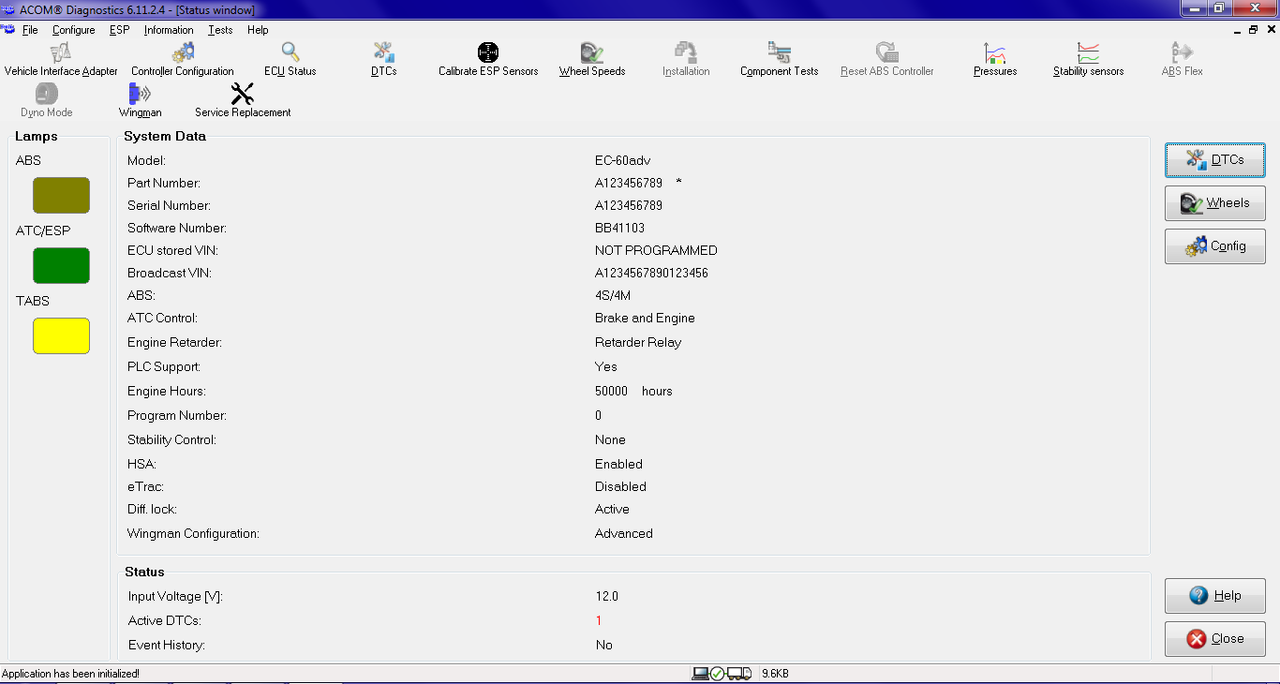The image size is (1280, 684).
Task: Click the ABS lamp indicator
Action: point(61,196)
